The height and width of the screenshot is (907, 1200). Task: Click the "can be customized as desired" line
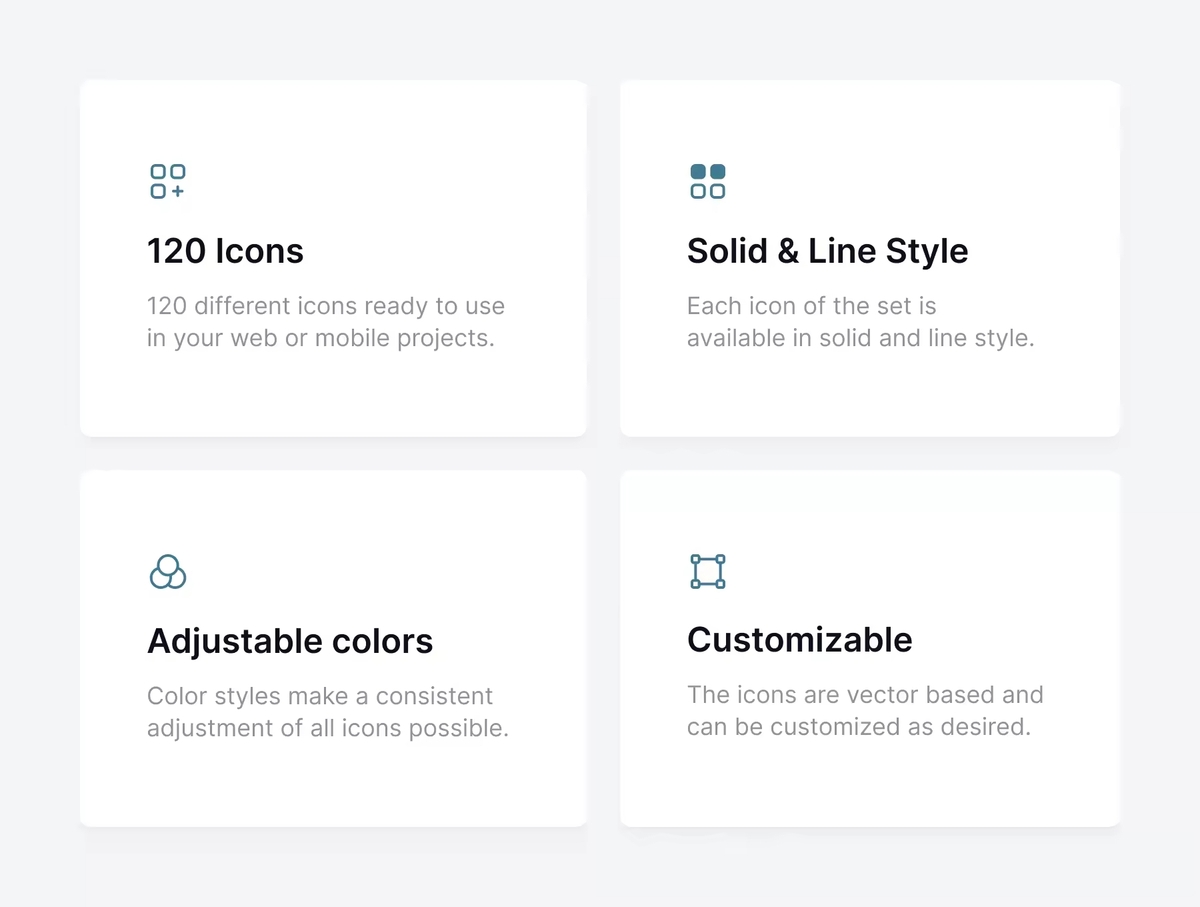coord(858,727)
